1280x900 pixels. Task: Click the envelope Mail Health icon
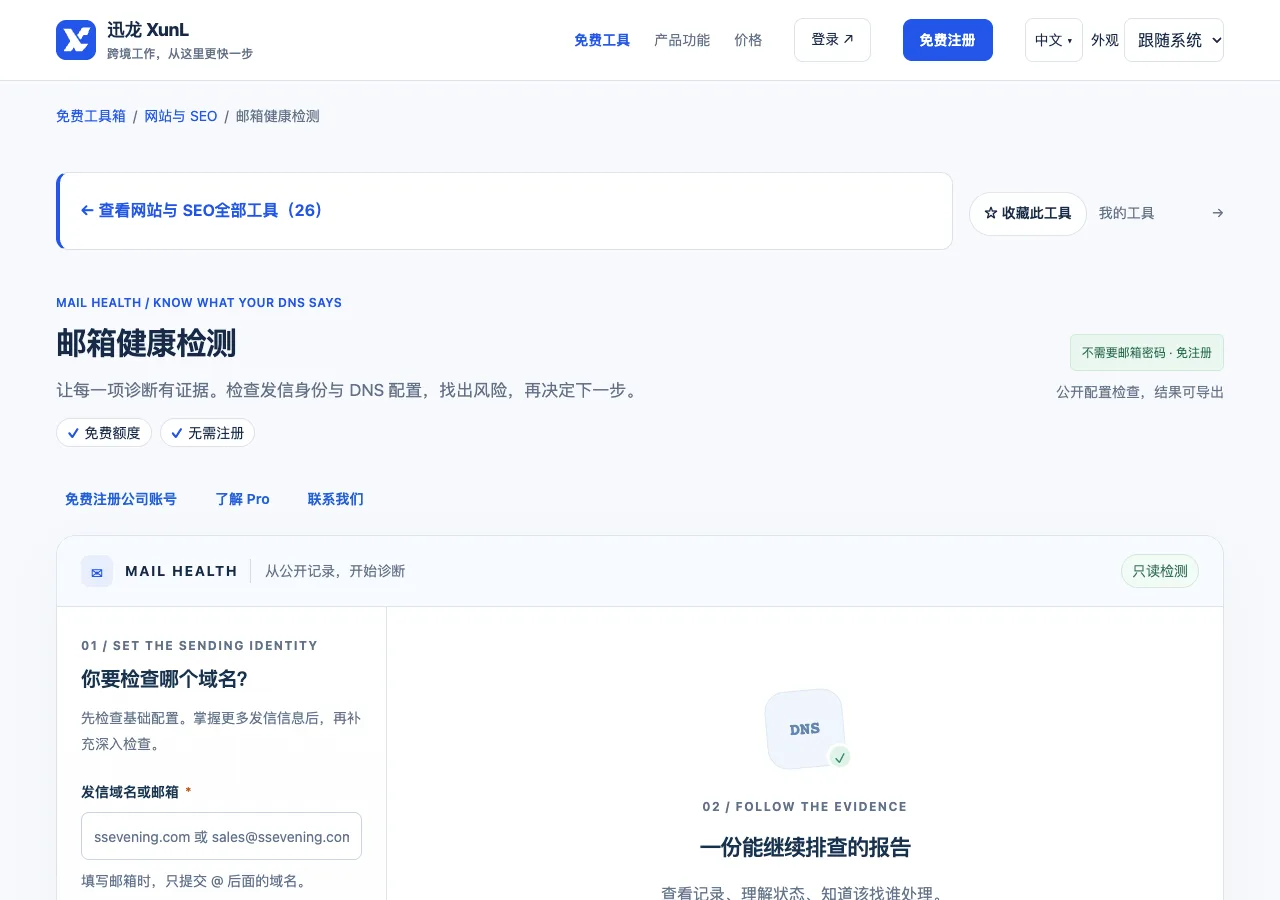click(97, 572)
